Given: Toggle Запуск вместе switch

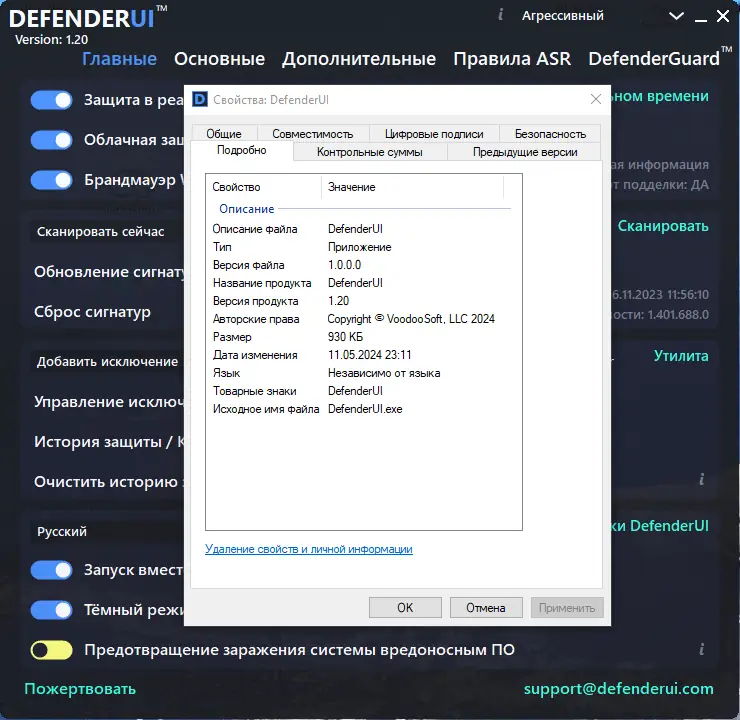Looking at the screenshot, I should pos(51,570).
